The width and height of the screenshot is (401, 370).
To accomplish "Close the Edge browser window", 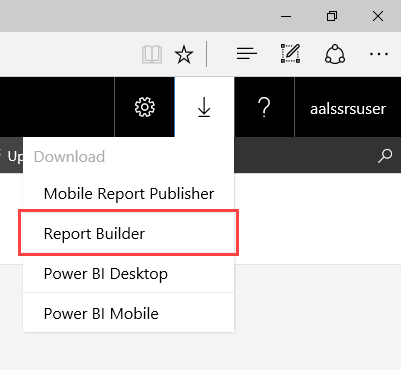I will [x=378, y=16].
